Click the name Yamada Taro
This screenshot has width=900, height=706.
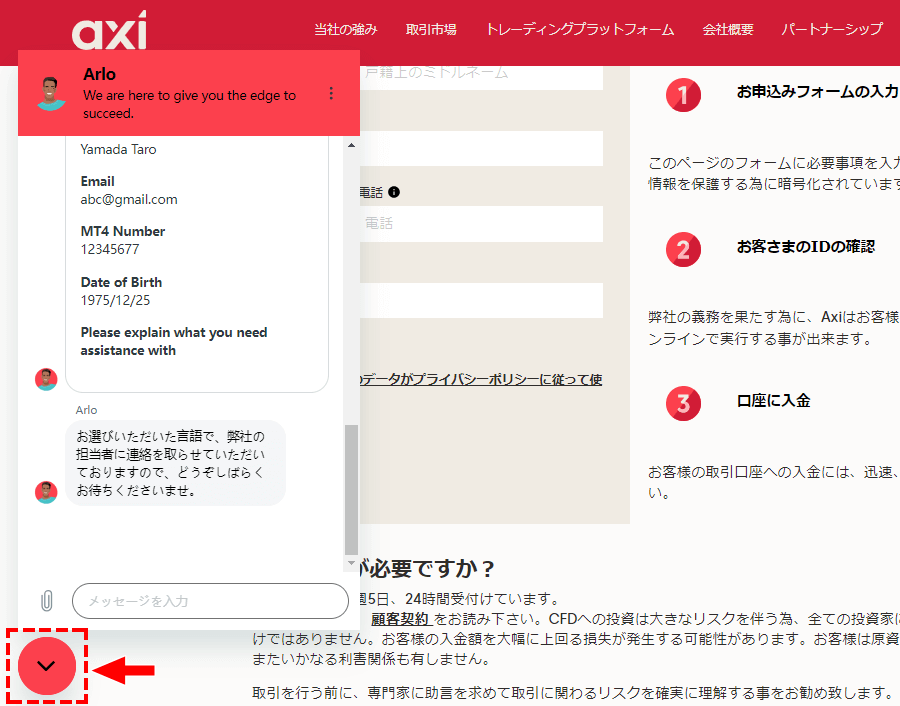click(x=118, y=149)
